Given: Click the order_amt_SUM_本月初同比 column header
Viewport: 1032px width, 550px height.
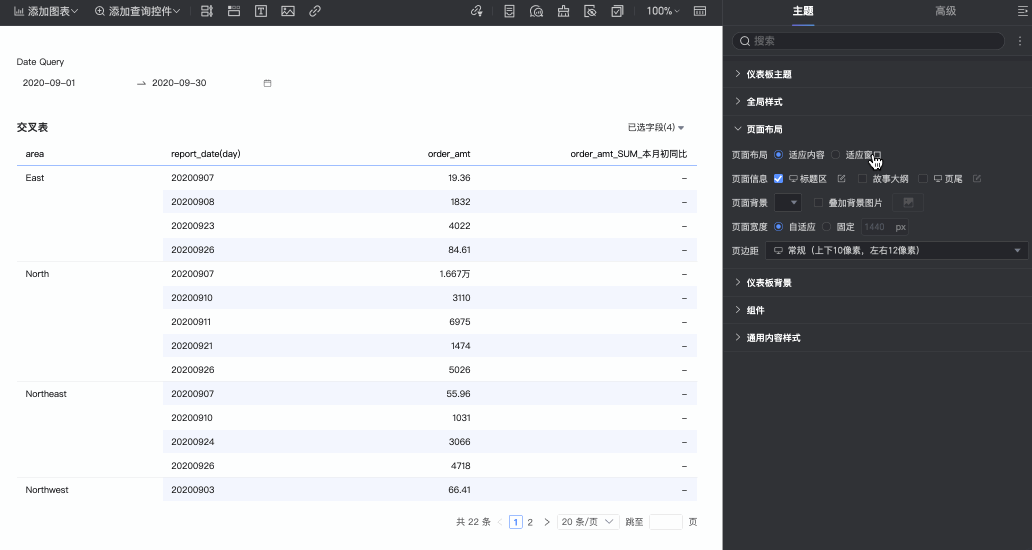Looking at the screenshot, I should pyautogui.click(x=629, y=154).
